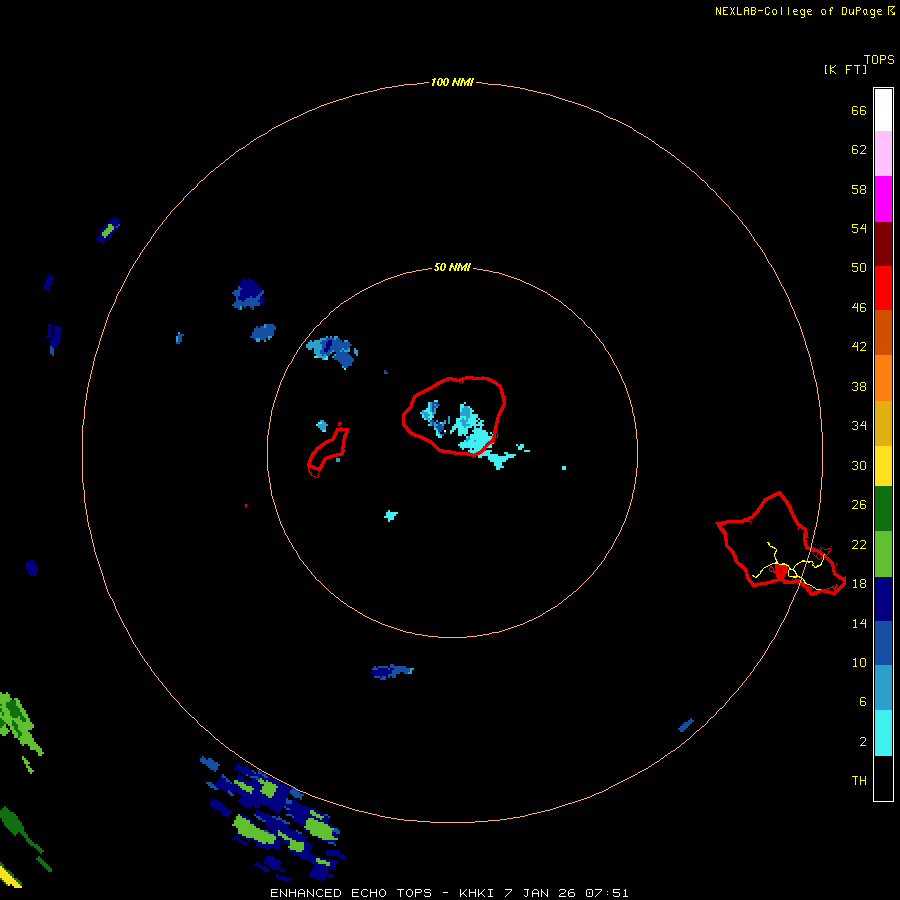Click the legend value "14"
The image size is (900, 900).
[859, 623]
